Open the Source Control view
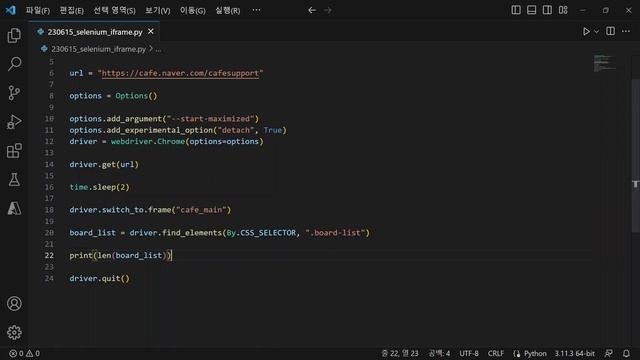The width and height of the screenshot is (640, 360). [x=14, y=93]
